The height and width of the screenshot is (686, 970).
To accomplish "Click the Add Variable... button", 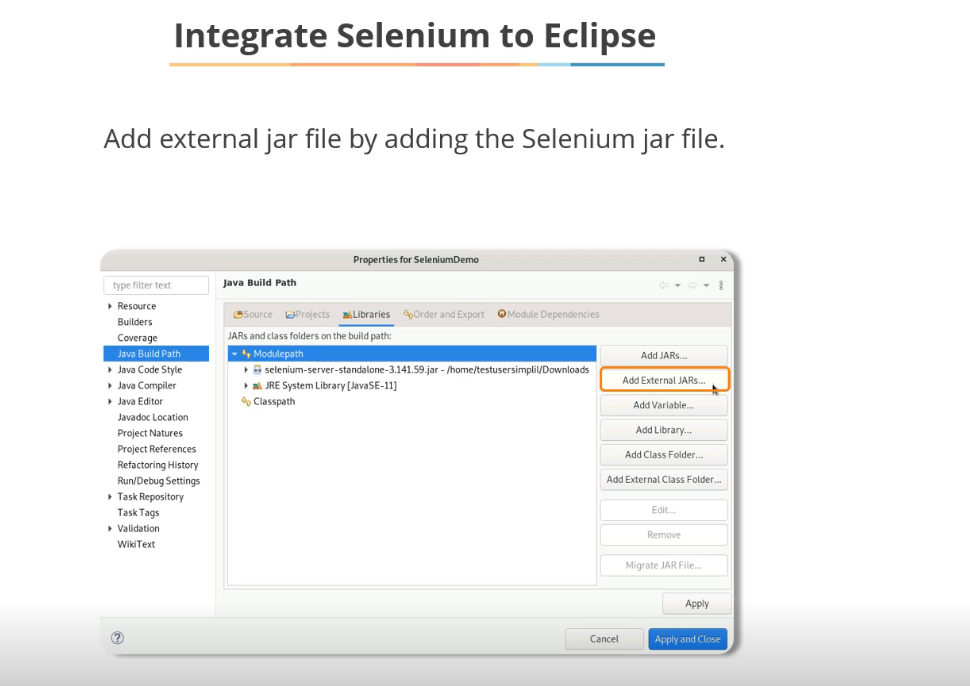I will click(664, 405).
